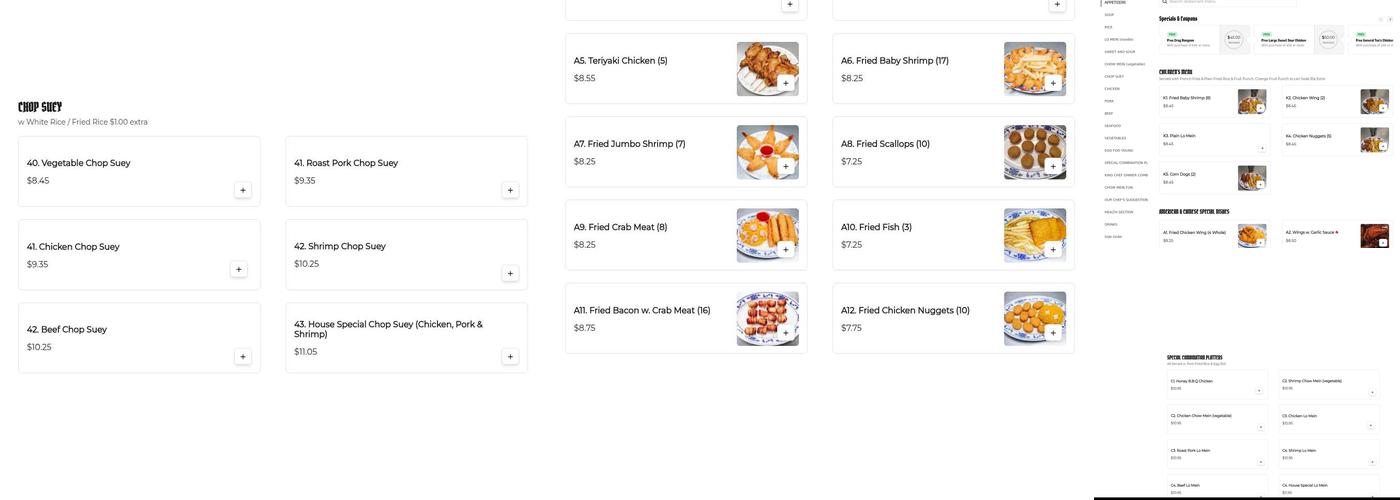Add A10 Fried Fish via plus icon
The image size is (1400, 500).
coord(1053,250)
